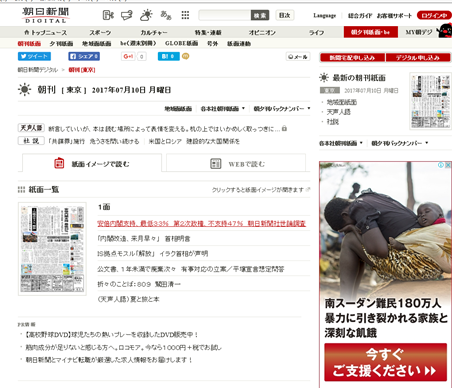The image size is (452, 388).
Task: Expand 各本社朝刊紙面 dropdown under the date heading
Action: pyautogui.click(x=223, y=109)
